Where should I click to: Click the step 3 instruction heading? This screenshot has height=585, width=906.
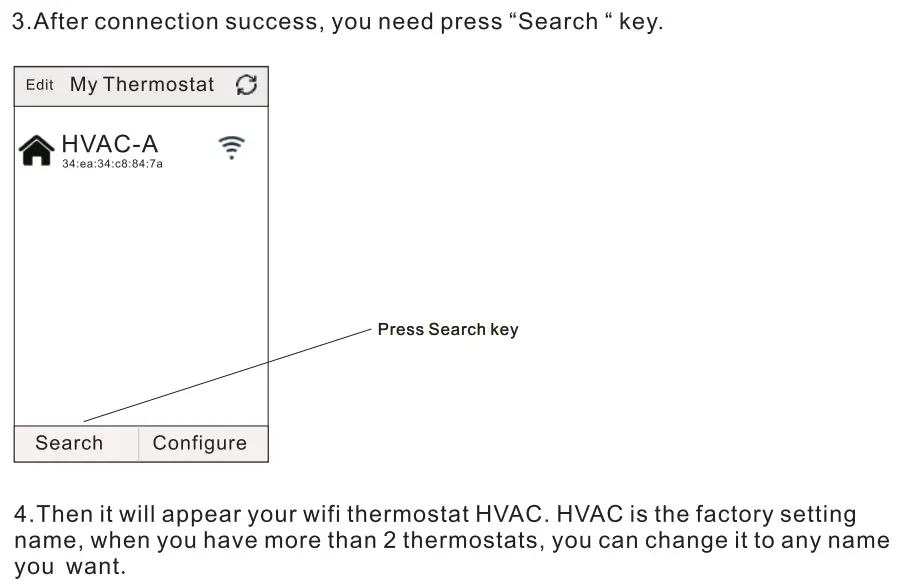click(x=336, y=22)
